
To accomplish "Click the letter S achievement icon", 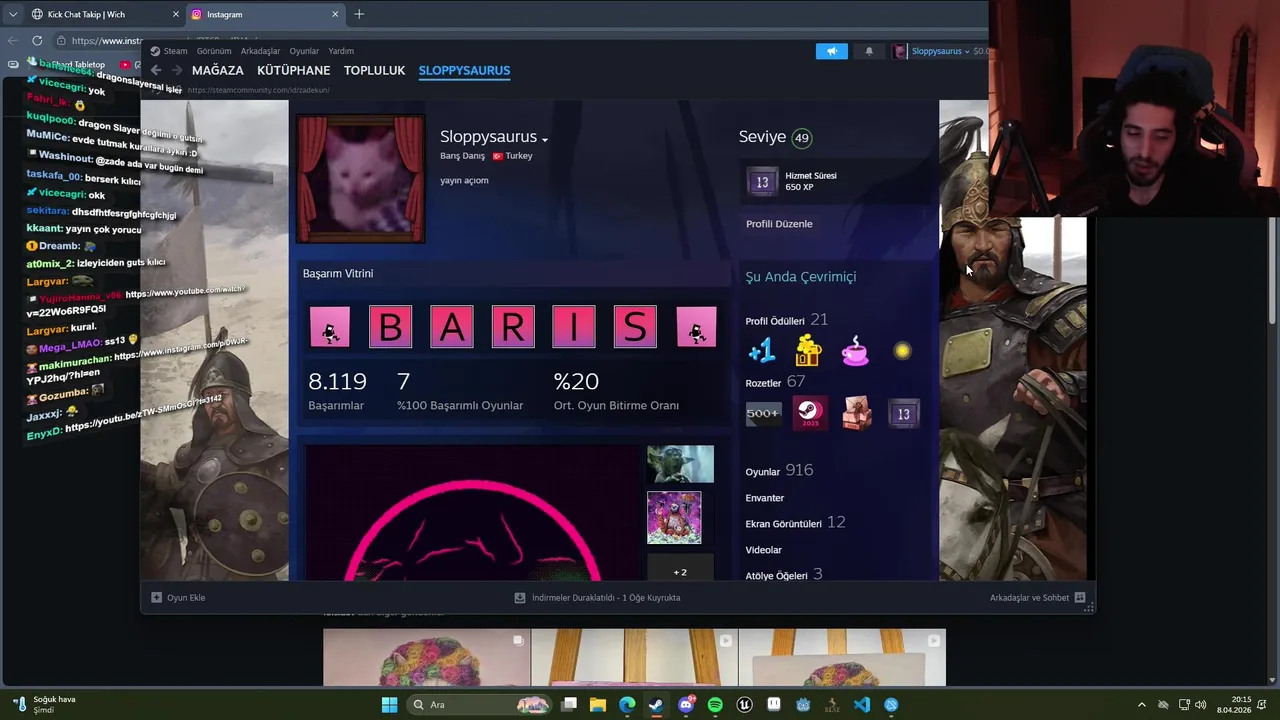I will (x=635, y=327).
